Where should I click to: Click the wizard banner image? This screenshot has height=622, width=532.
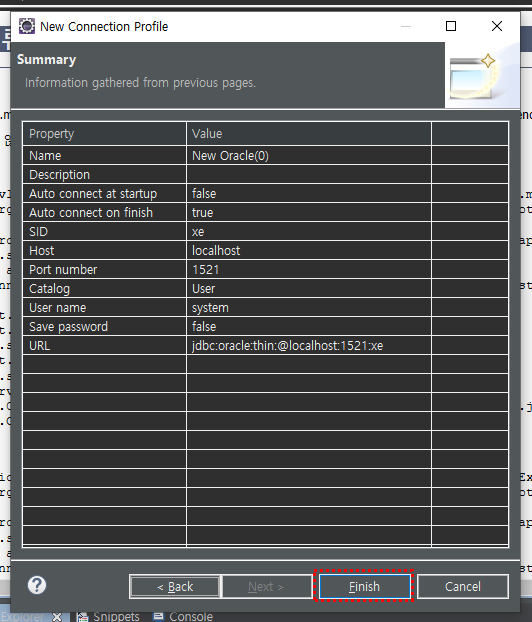(x=482, y=75)
